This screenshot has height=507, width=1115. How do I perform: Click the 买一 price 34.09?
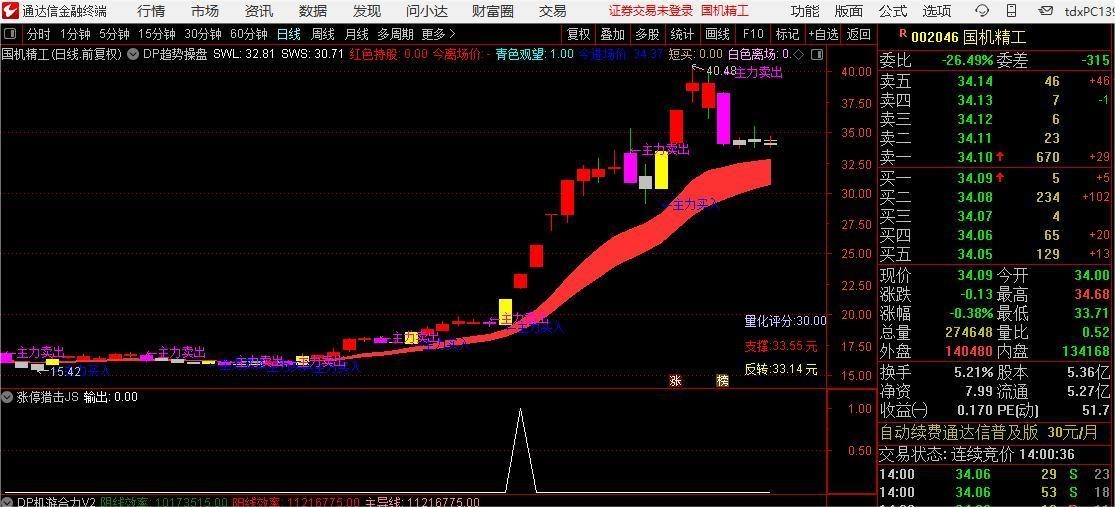pos(972,177)
